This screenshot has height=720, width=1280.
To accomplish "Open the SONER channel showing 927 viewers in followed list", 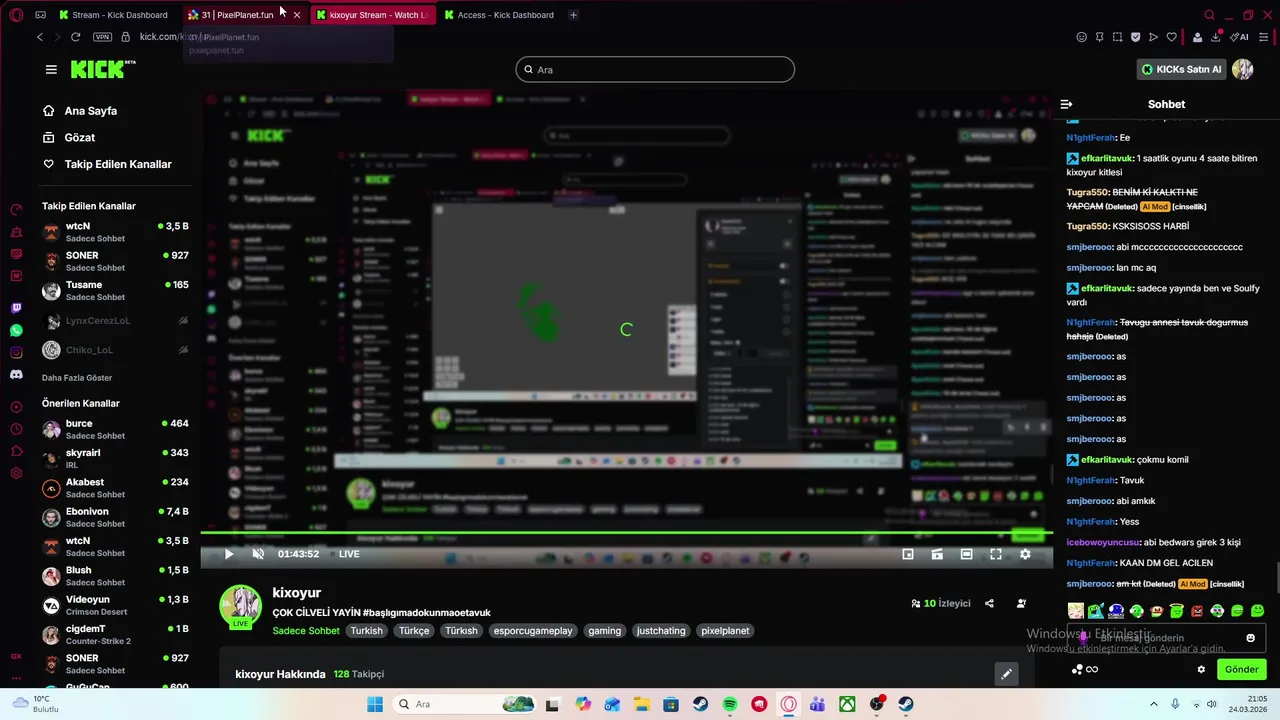I will [x=115, y=261].
